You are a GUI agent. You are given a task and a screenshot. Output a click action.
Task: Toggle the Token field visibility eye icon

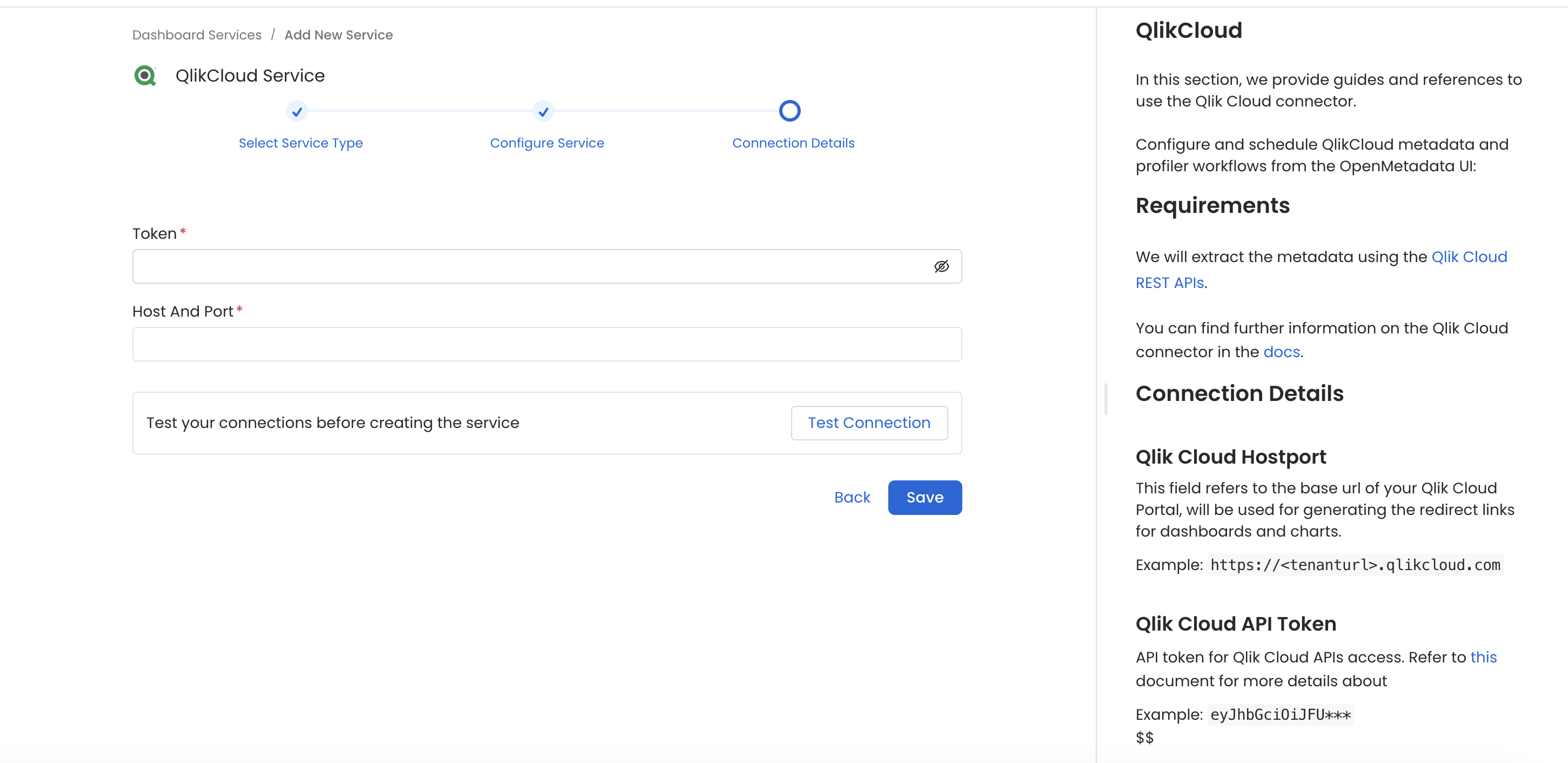940,266
